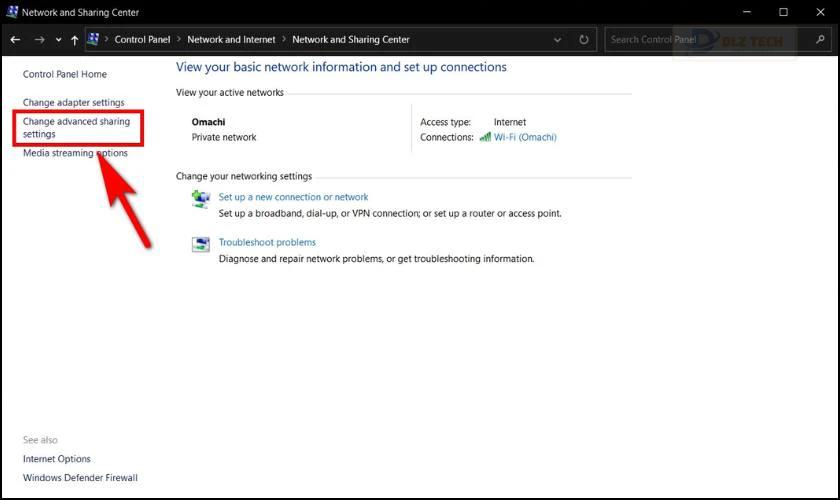
Task: Click the Wi-Fi signal bars icon
Action: [485, 137]
